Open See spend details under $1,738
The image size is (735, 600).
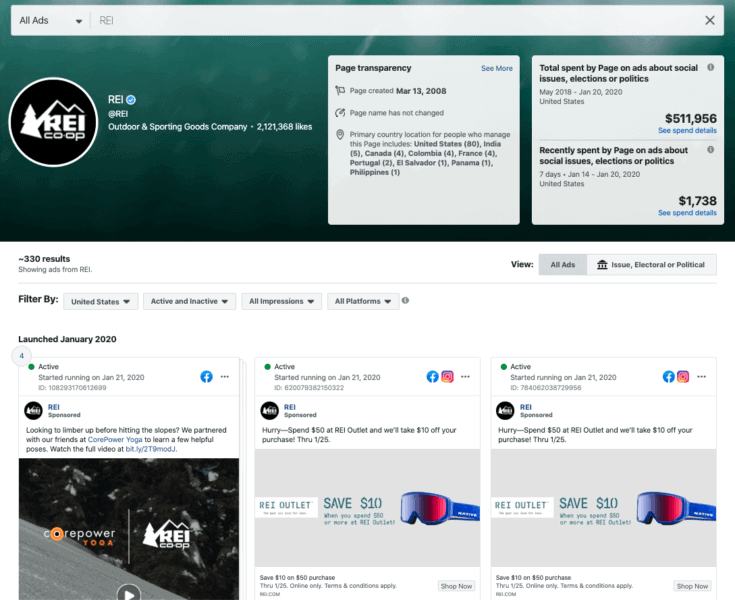pyautogui.click(x=687, y=213)
